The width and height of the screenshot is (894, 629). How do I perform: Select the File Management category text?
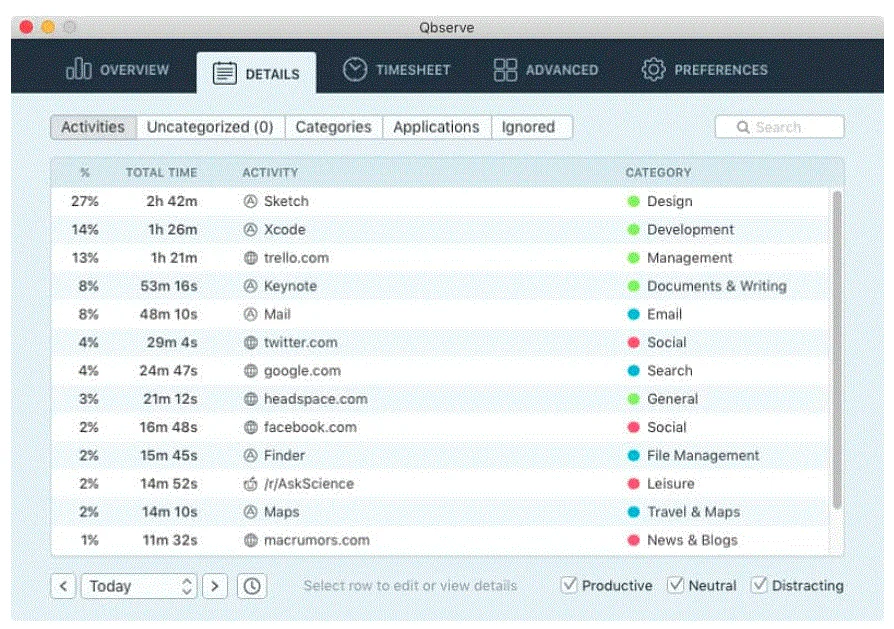(x=703, y=455)
